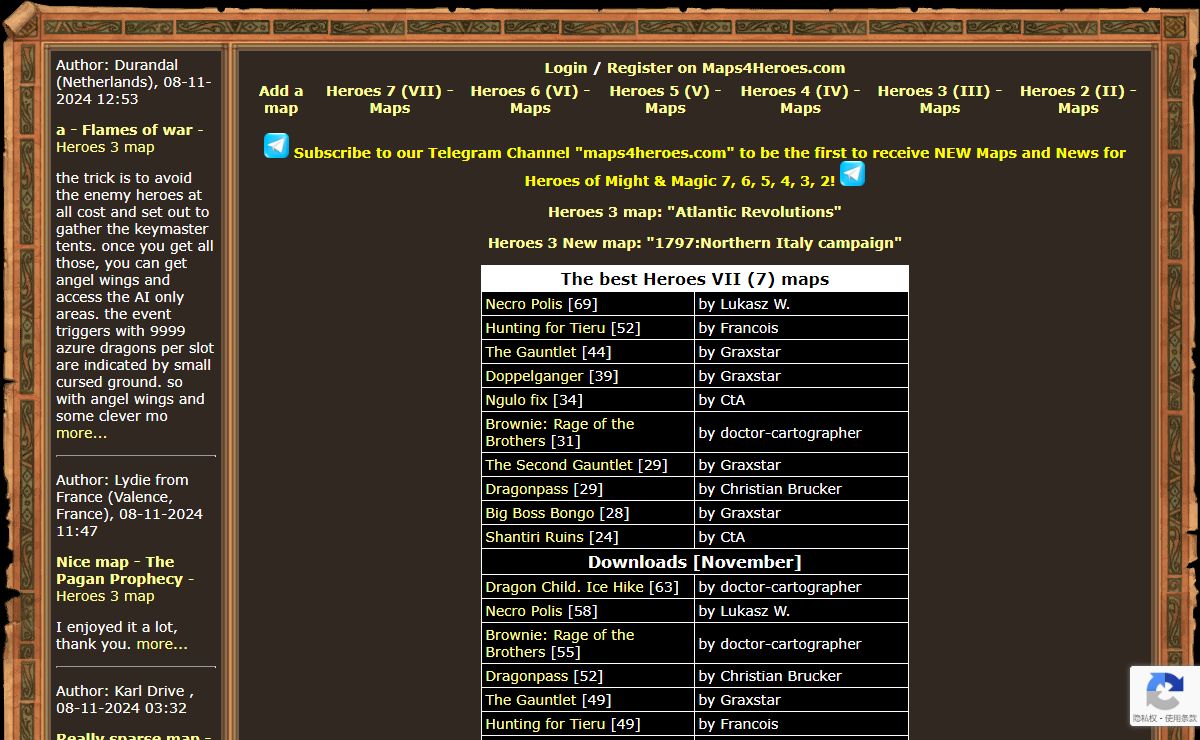The width and height of the screenshot is (1200, 740).
Task: Open "1797:Northern Italy campaign" new map link
Action: tap(695, 243)
